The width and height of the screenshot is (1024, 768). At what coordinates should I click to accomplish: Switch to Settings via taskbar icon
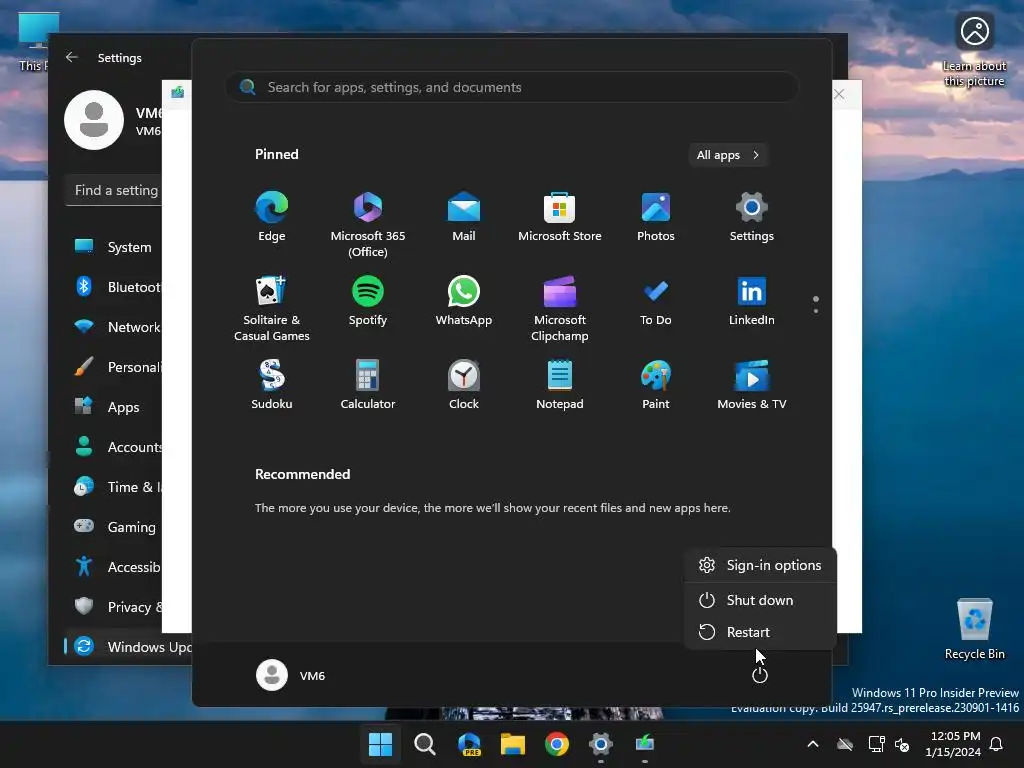coord(601,744)
